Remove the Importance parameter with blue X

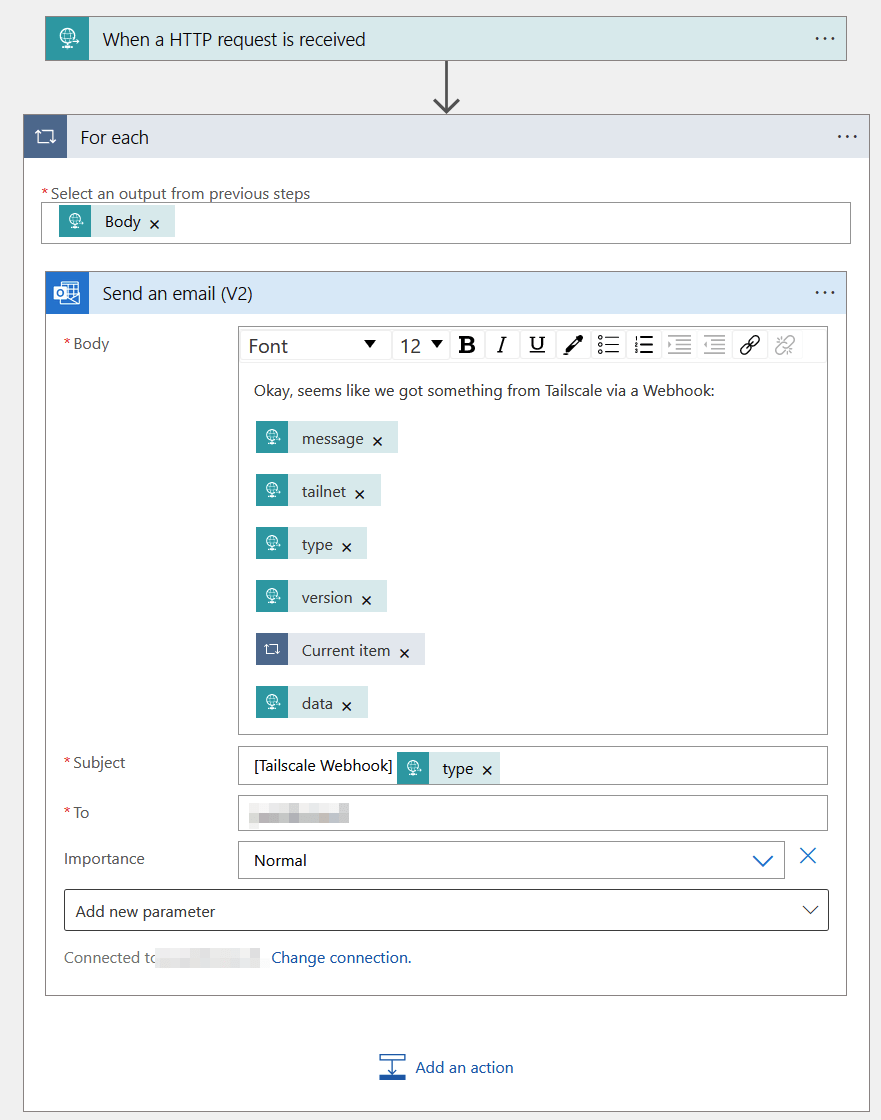tap(807, 856)
